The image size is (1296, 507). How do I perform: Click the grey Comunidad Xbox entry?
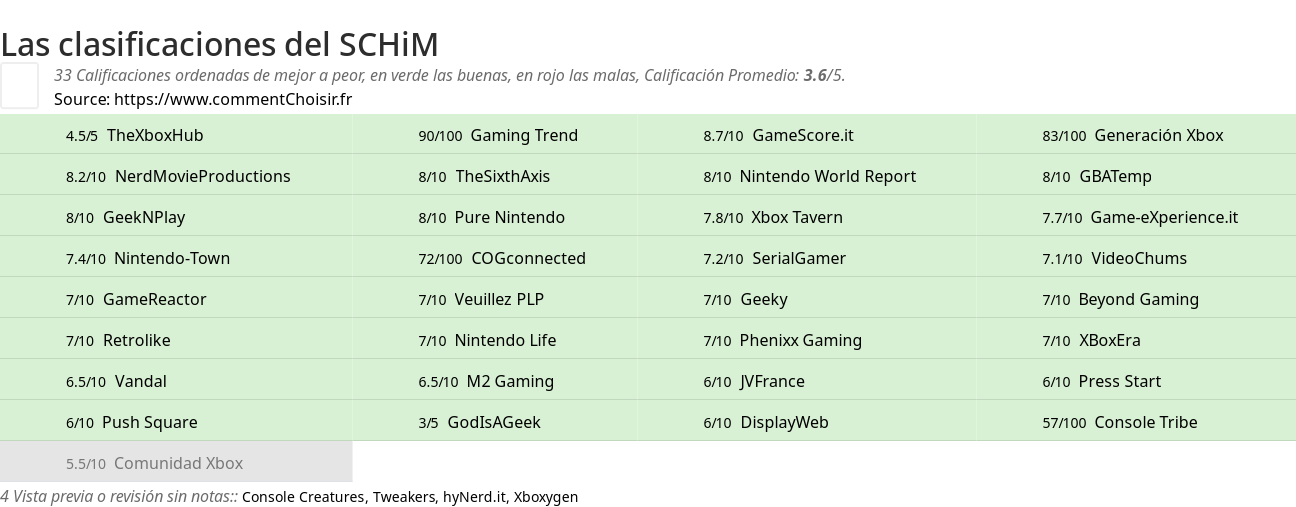point(178,463)
